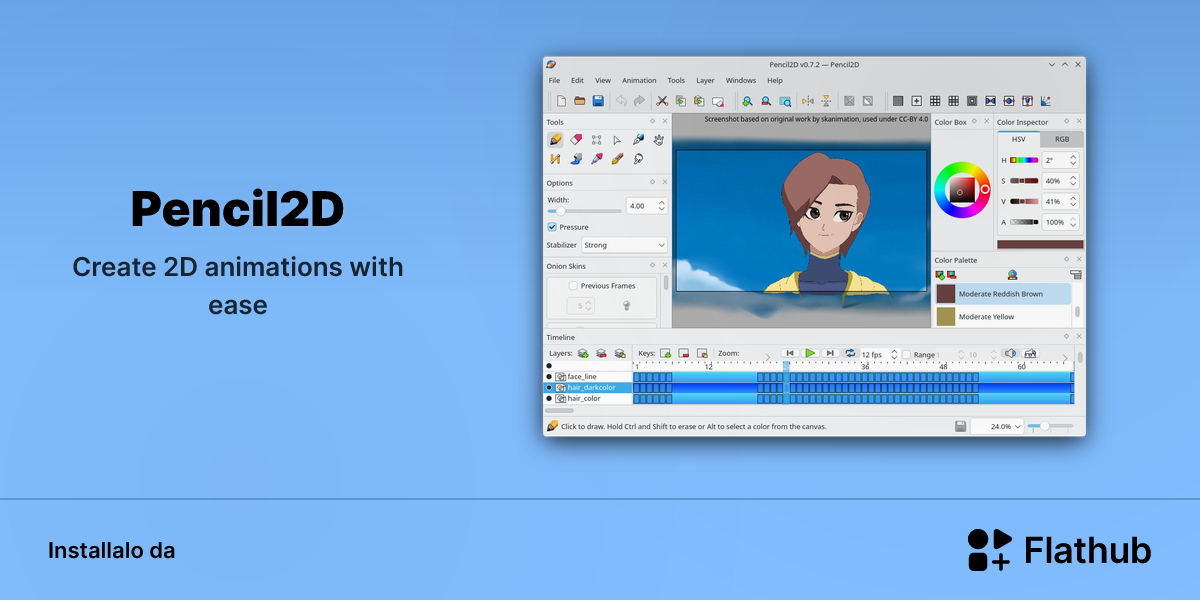Toggle visibility dot of hair_color layer

pos(549,398)
